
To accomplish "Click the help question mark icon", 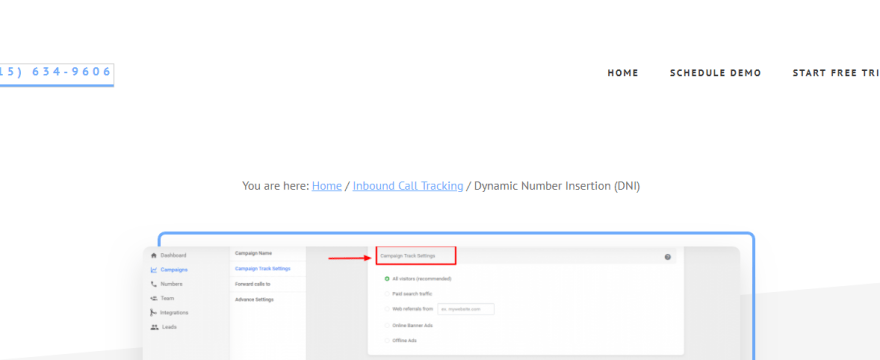I will (667, 257).
